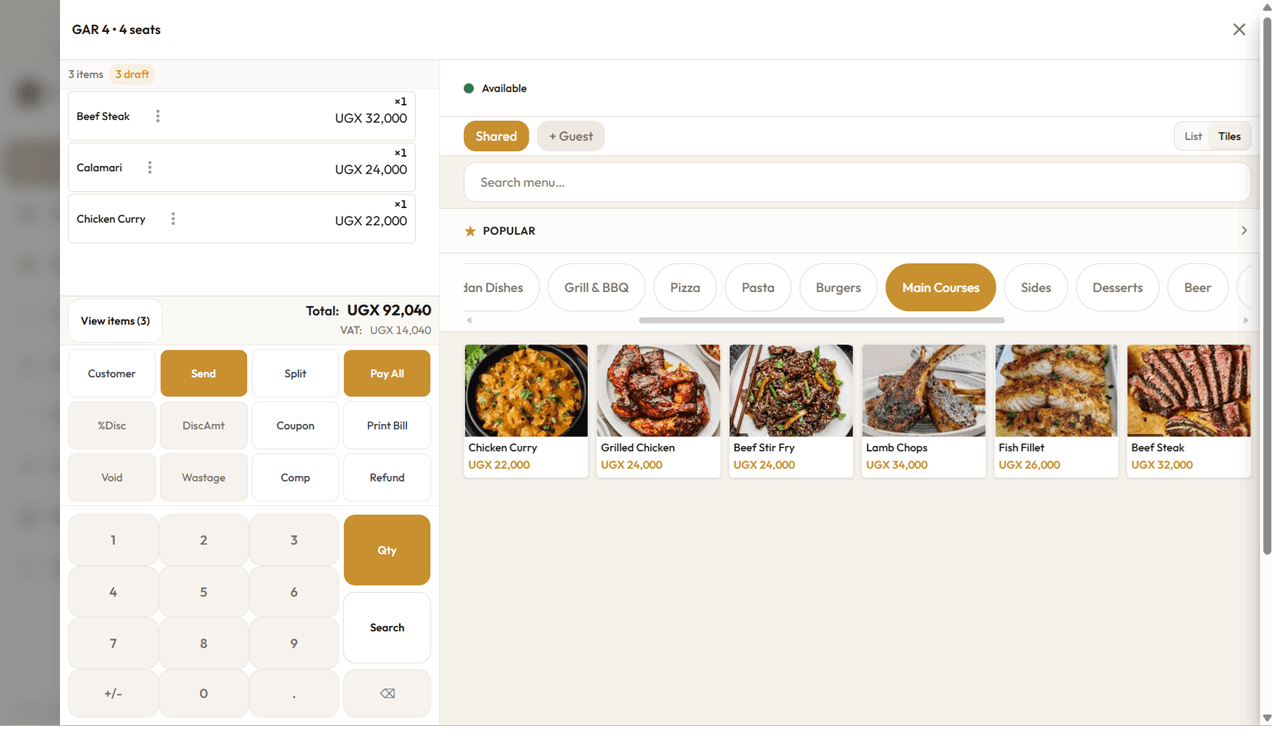Click the page scrollbar up arrow
The width and height of the screenshot is (1284, 753).
coord(1267,7)
